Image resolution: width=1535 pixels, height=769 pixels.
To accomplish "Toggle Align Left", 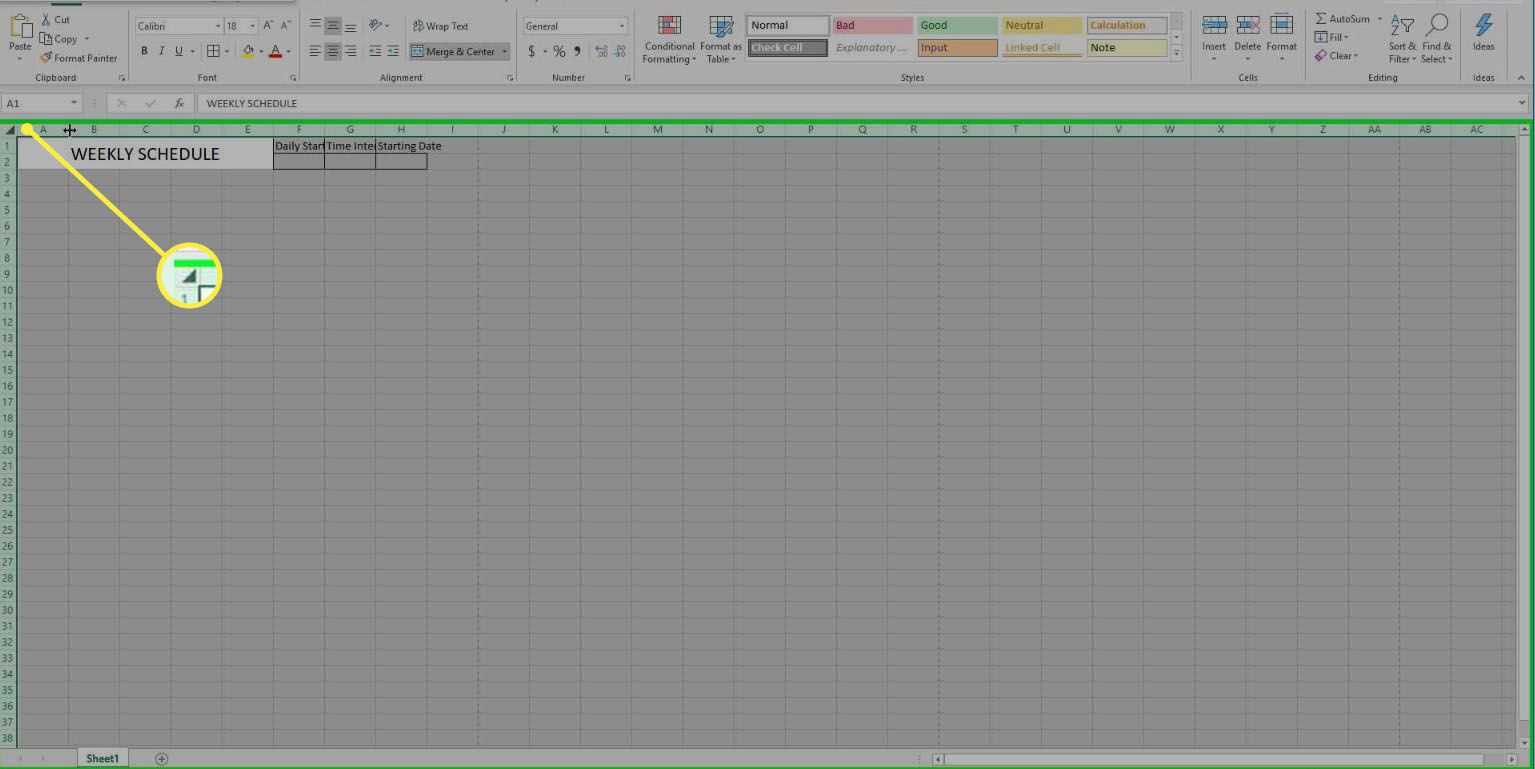I will point(315,51).
